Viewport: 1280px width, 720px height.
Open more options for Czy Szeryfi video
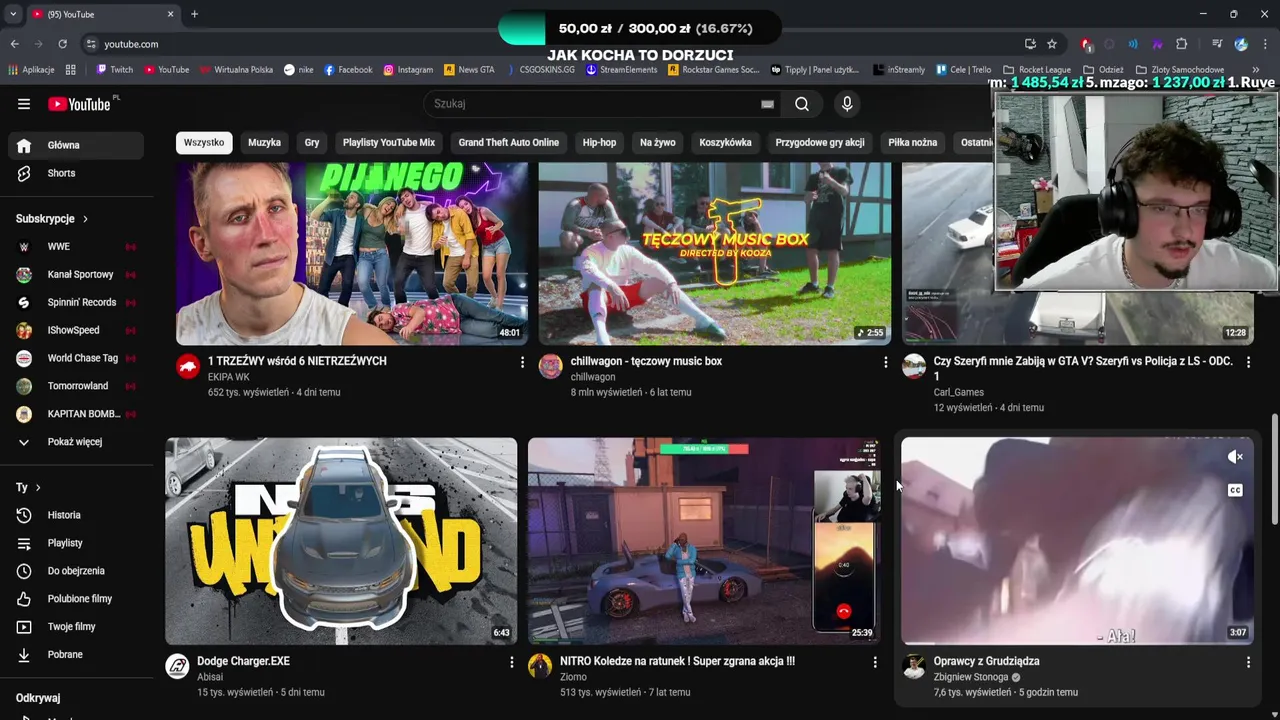[x=1248, y=362]
